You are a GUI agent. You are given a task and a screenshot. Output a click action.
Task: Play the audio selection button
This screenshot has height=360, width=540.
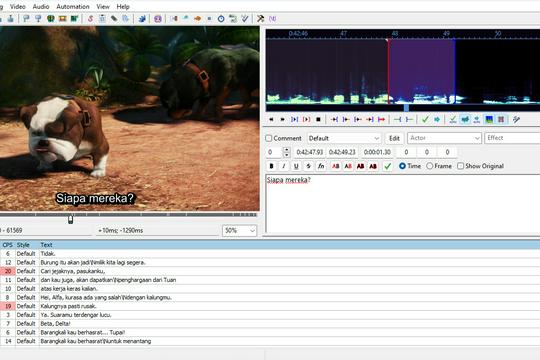click(294, 120)
